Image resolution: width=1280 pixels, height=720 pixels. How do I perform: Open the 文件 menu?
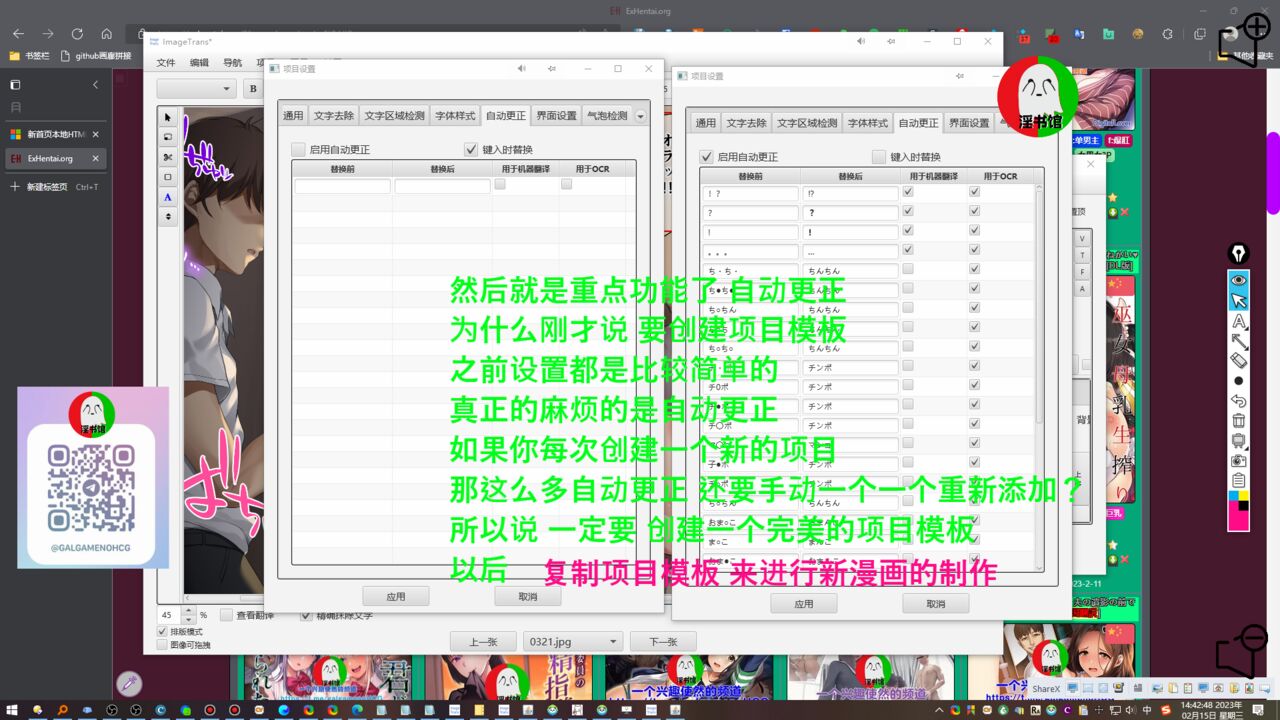click(165, 62)
